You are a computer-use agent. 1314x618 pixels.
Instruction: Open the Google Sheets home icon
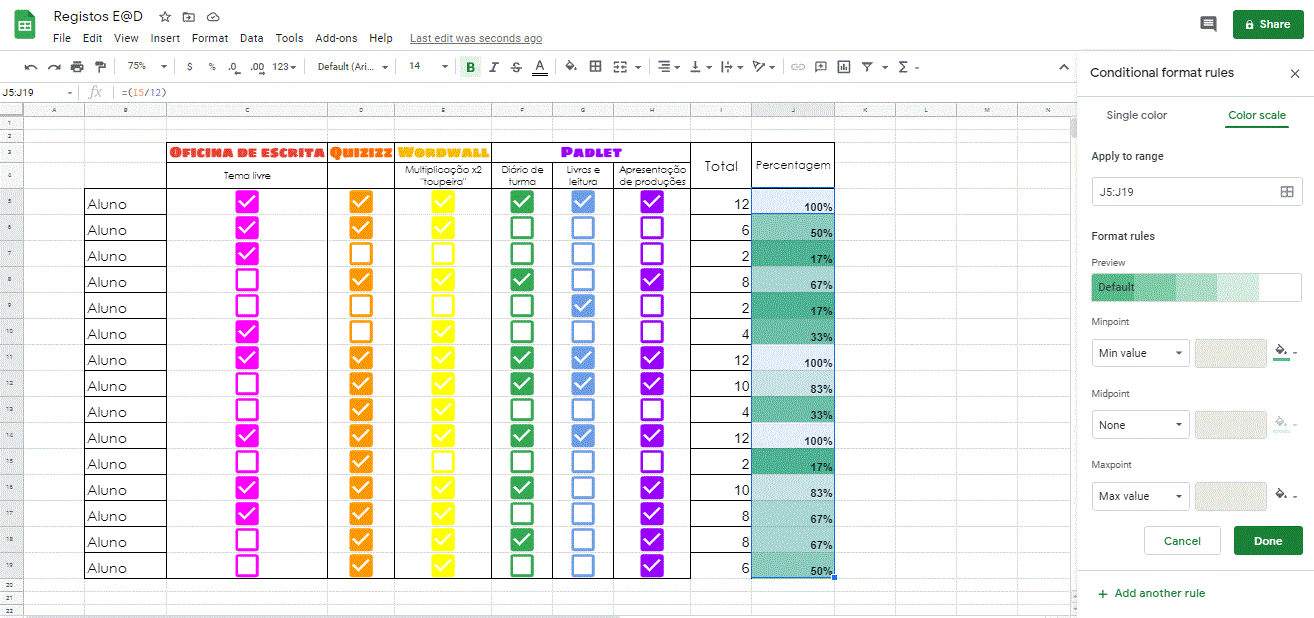pos(25,24)
